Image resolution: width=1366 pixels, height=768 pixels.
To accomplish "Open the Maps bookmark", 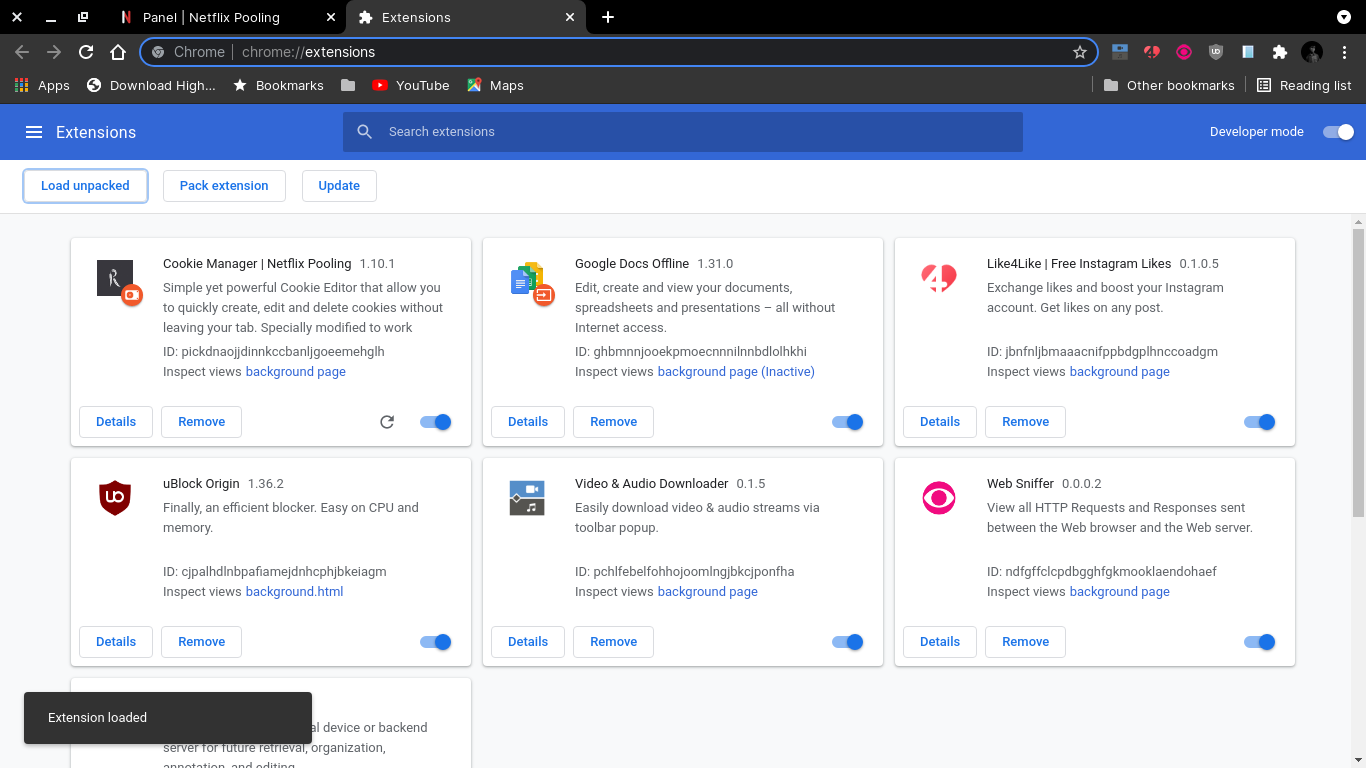I will tap(495, 85).
